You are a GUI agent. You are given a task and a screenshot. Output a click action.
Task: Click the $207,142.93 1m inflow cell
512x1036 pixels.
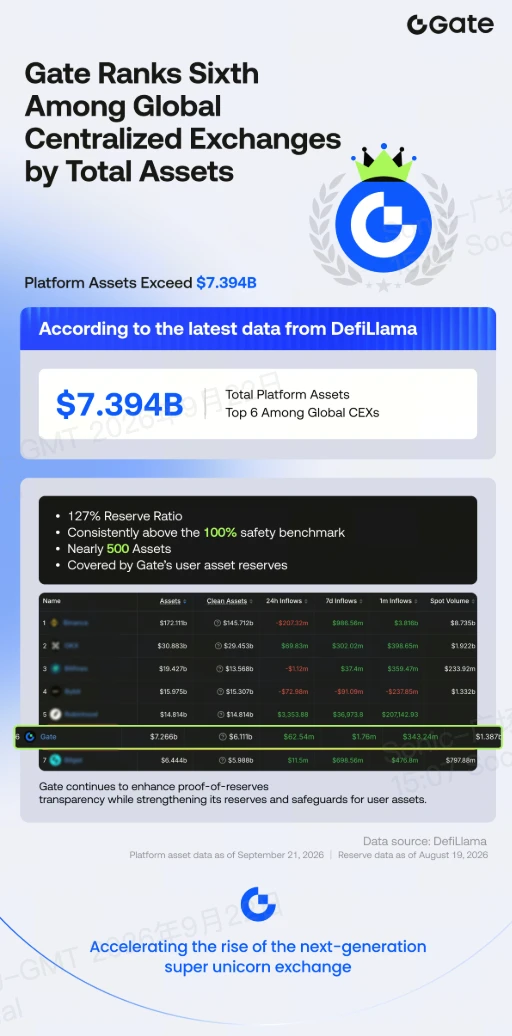coord(398,715)
